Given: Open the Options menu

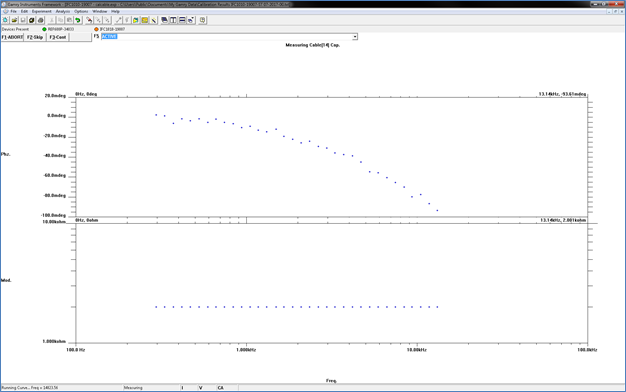Looking at the screenshot, I should click(81, 11).
